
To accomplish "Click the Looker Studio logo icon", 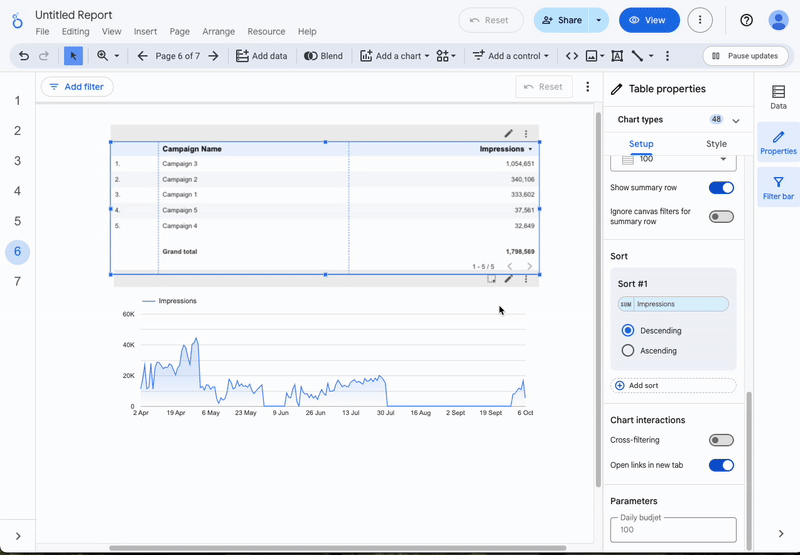I will 18,21.
